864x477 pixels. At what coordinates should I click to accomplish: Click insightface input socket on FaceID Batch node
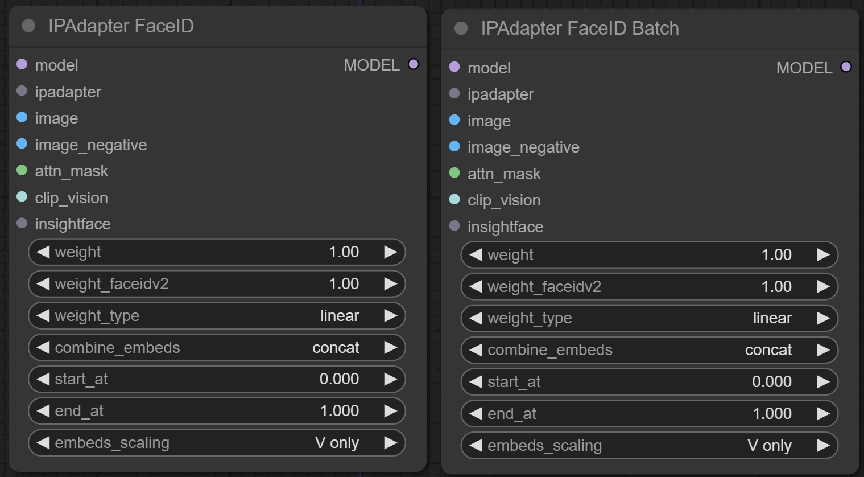(455, 227)
